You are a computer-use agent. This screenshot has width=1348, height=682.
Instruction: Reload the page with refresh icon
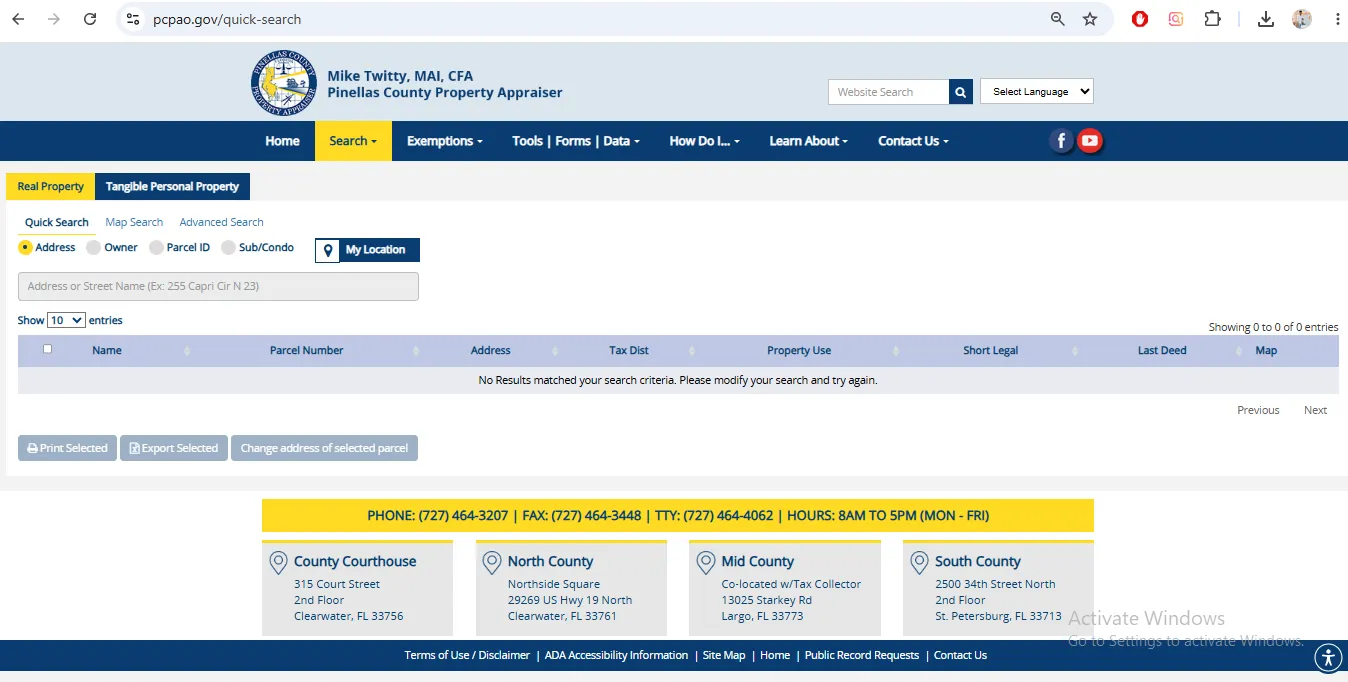pyautogui.click(x=90, y=19)
